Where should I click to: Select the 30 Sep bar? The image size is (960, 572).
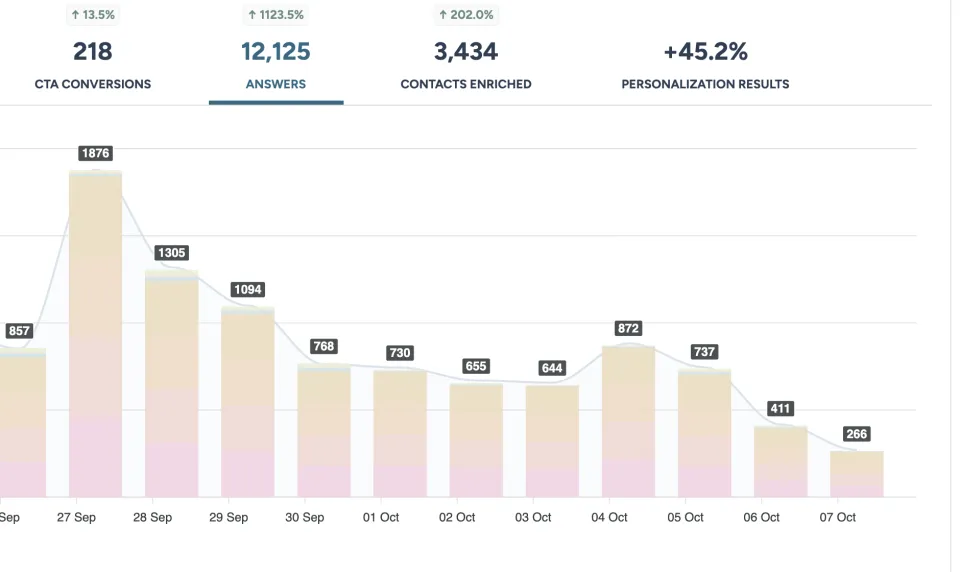pyautogui.click(x=324, y=430)
